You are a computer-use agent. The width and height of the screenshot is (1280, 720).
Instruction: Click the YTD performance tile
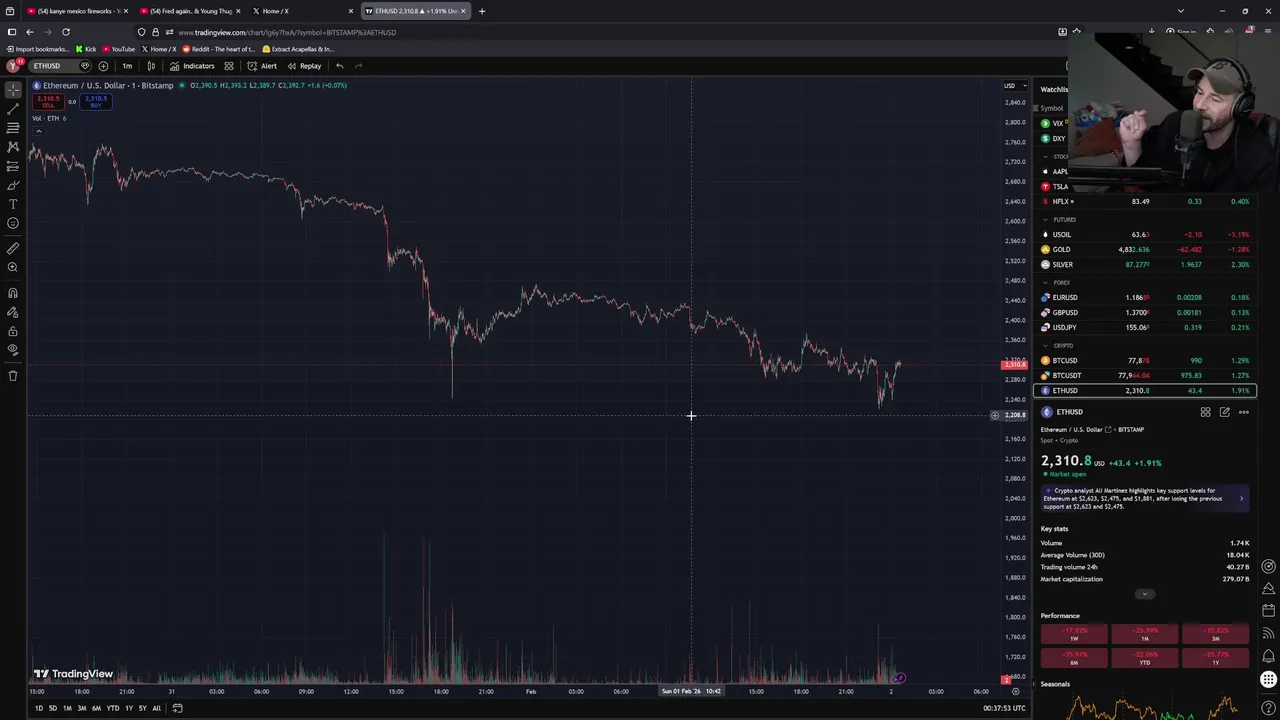(x=1145, y=658)
